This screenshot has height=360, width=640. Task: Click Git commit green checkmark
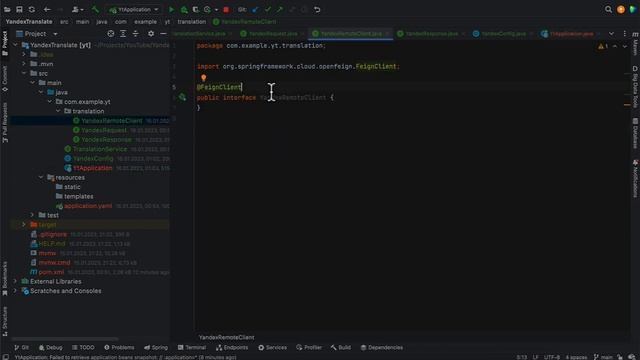coord(268,9)
